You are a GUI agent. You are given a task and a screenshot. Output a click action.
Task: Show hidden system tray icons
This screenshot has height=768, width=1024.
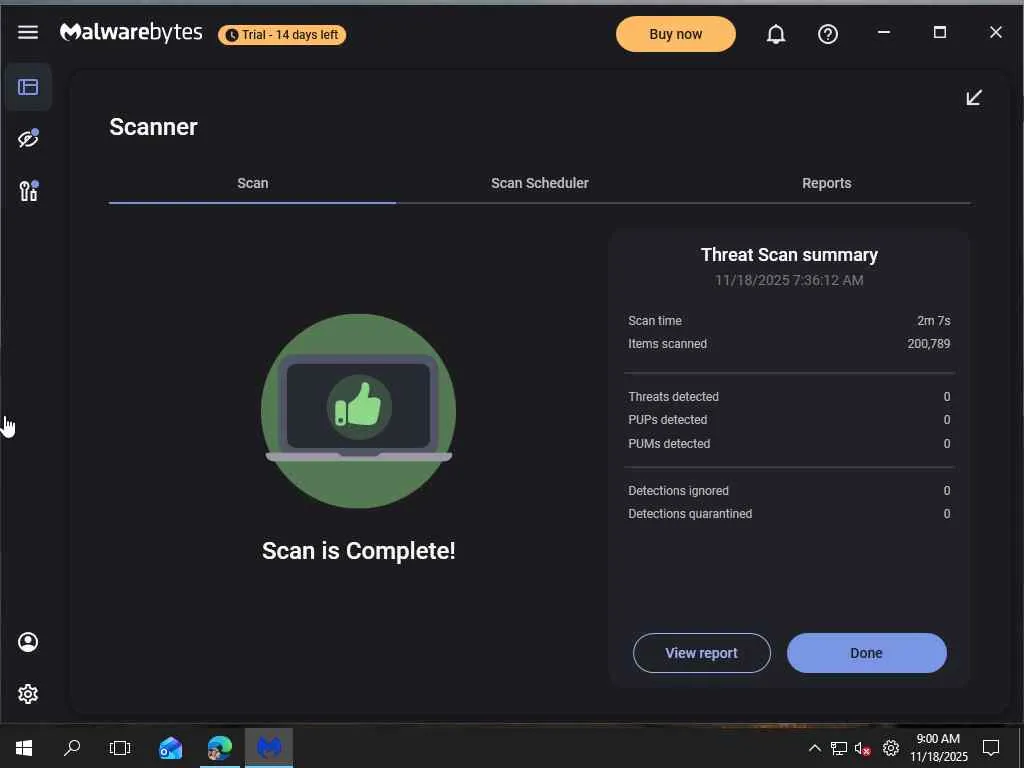[814, 748]
